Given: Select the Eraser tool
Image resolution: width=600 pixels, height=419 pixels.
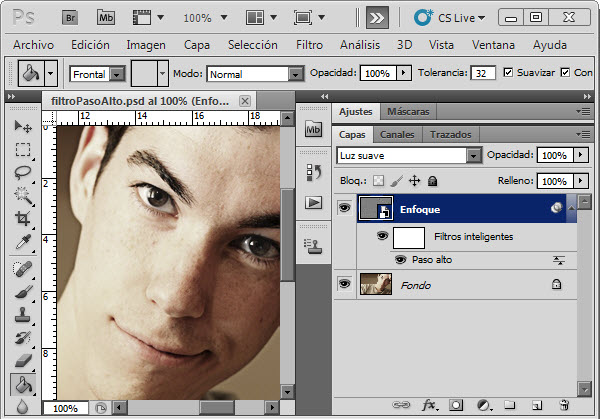Looking at the screenshot, I should tap(23, 361).
